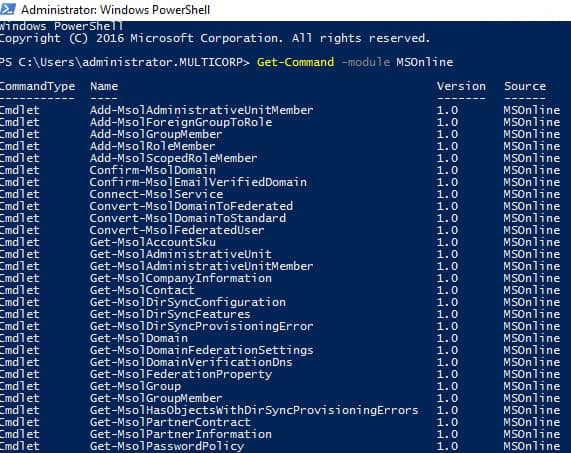Select 'Get-MsolPartnerContract' cmdlet name
The height and width of the screenshot is (453, 571).
(170, 423)
